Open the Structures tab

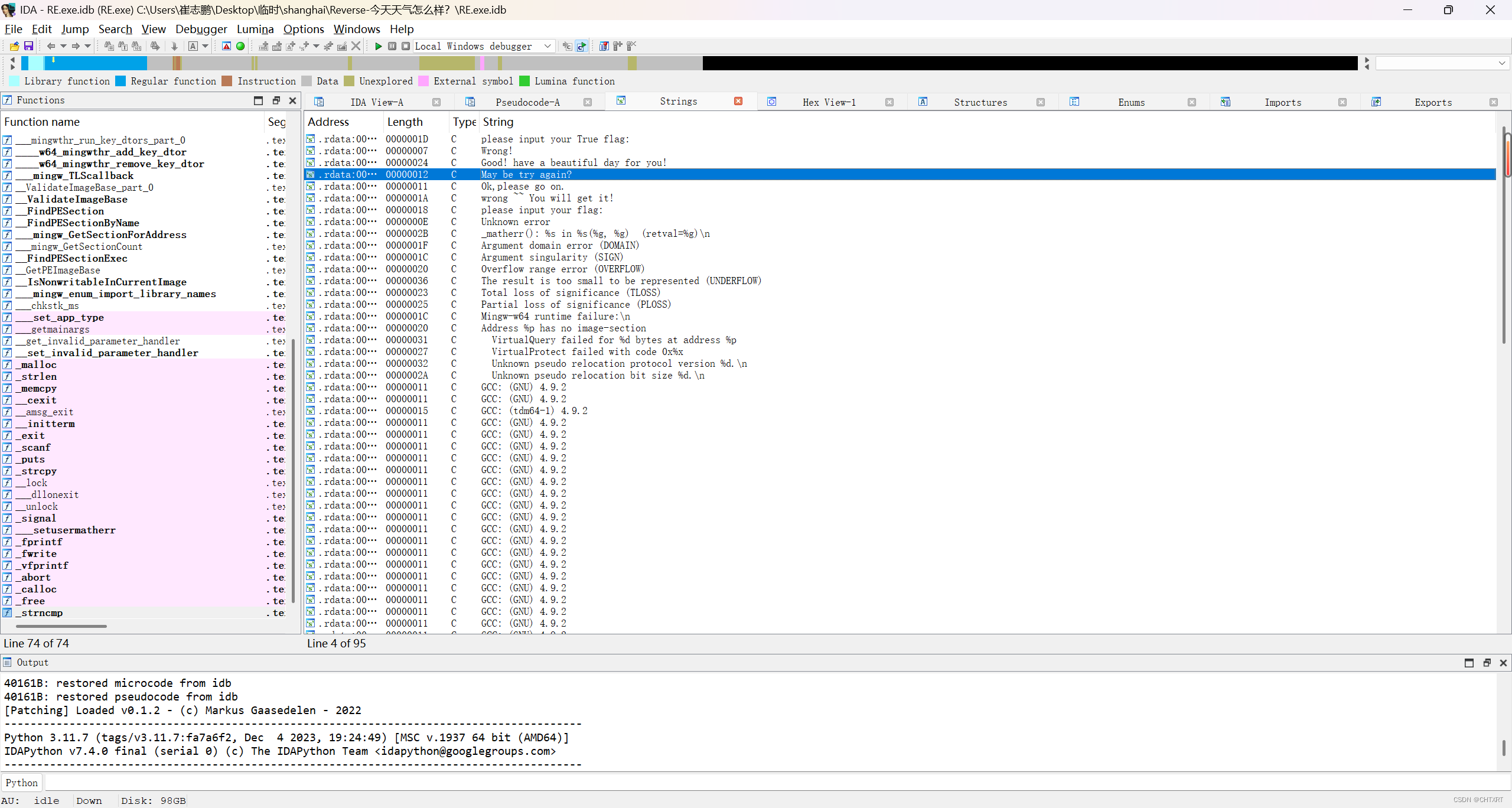tap(980, 102)
